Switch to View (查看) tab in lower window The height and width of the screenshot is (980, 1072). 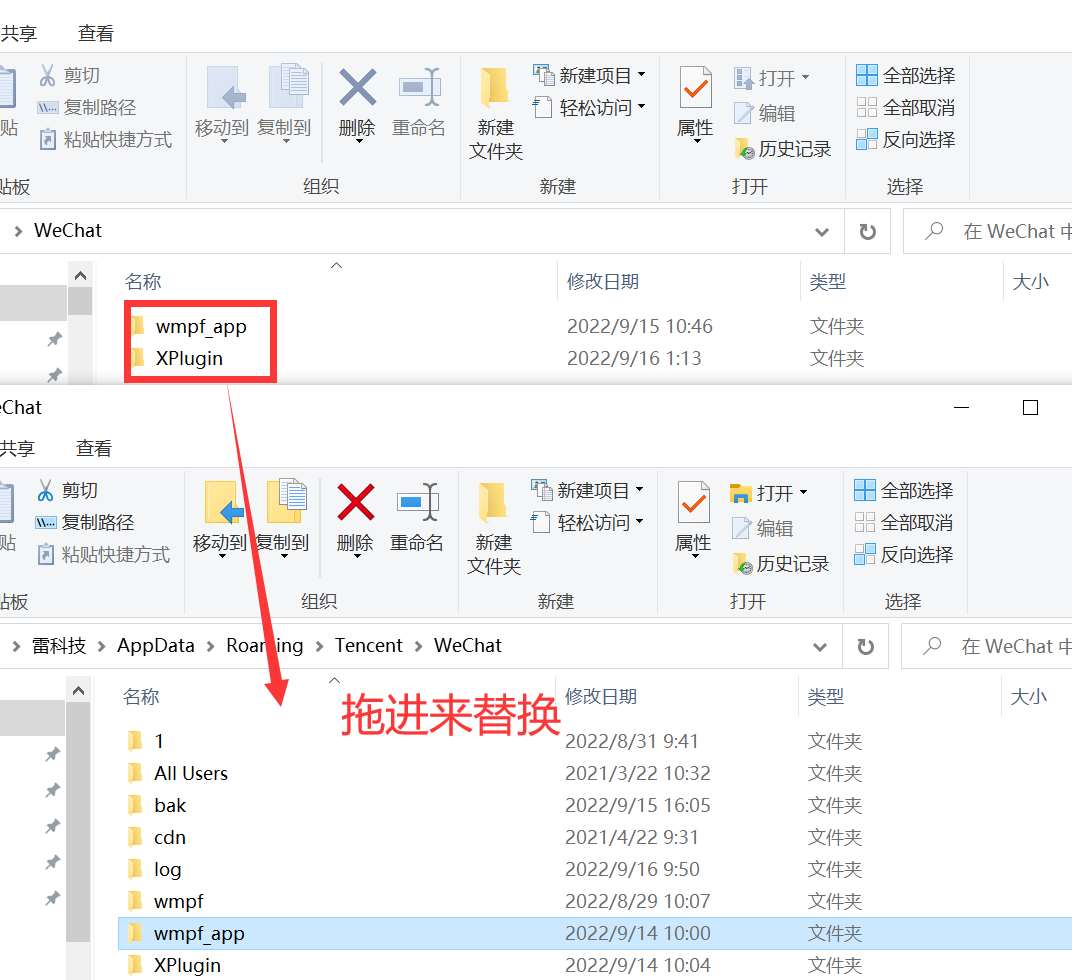point(94,448)
